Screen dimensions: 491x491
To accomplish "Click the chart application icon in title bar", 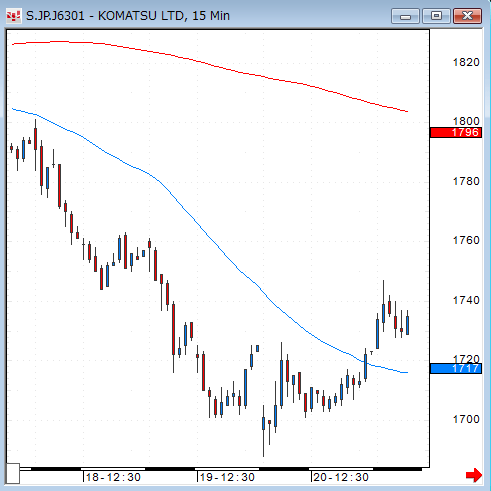I will point(14,16).
